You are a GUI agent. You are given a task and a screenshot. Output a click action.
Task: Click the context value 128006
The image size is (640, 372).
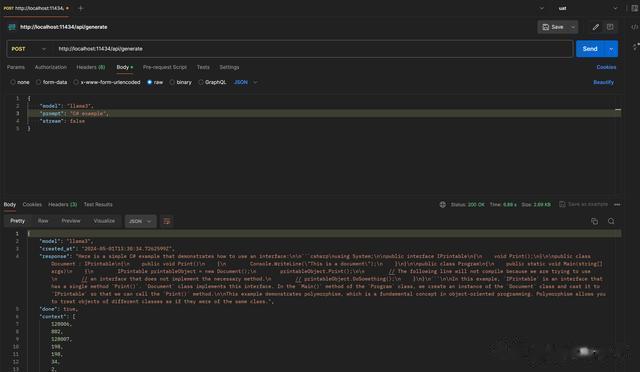click(61, 324)
